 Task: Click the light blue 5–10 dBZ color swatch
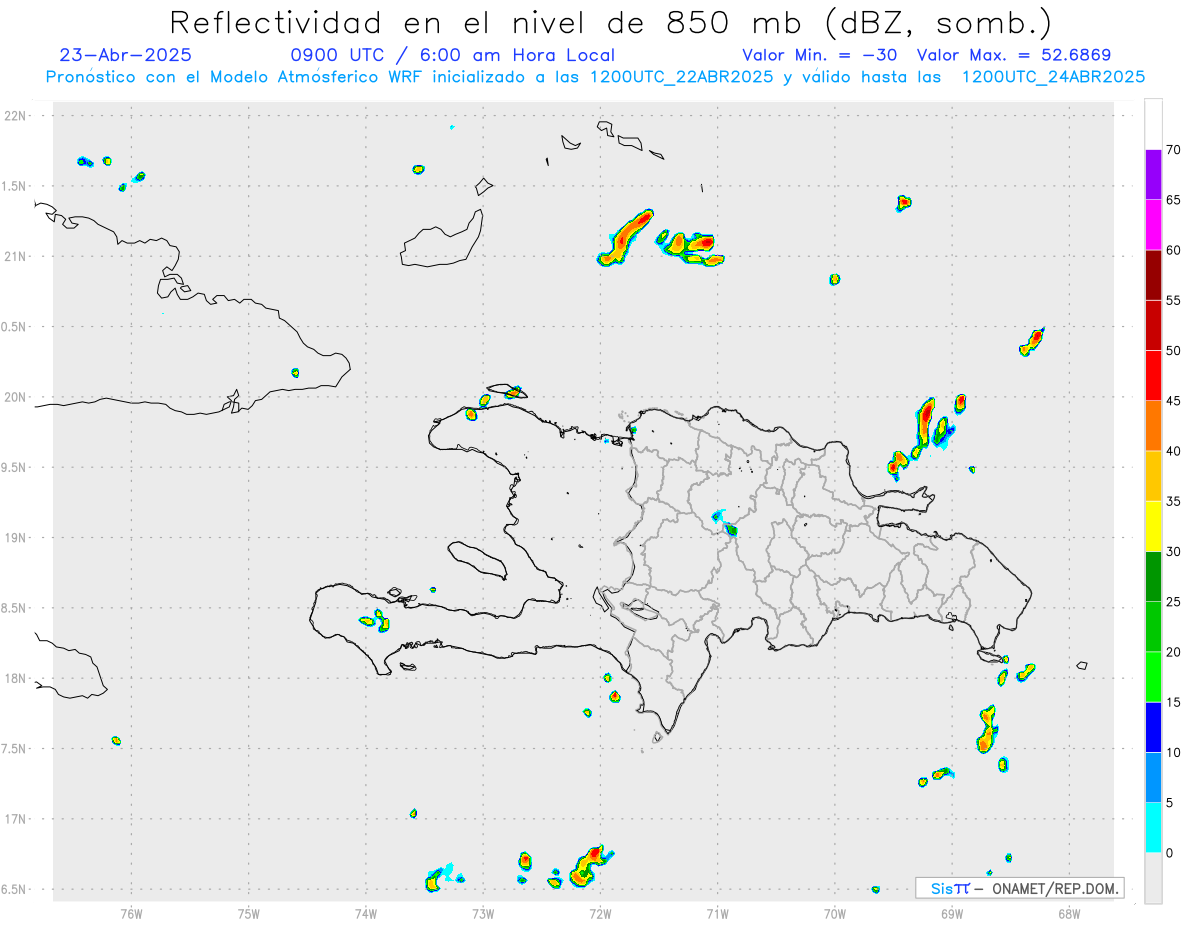point(1153,778)
